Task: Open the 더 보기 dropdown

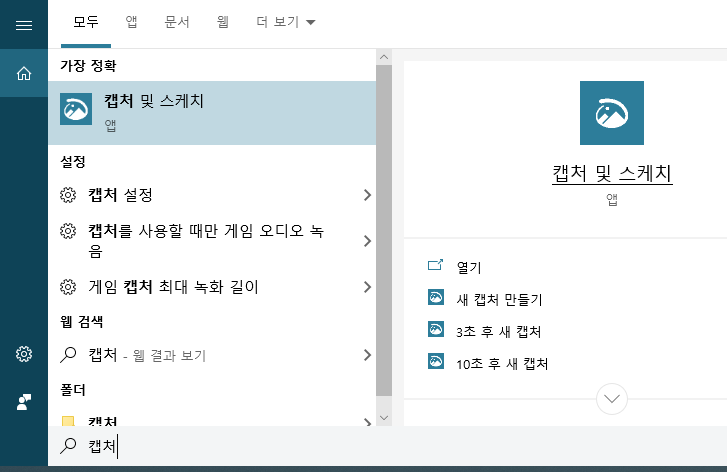Action: 286,22
